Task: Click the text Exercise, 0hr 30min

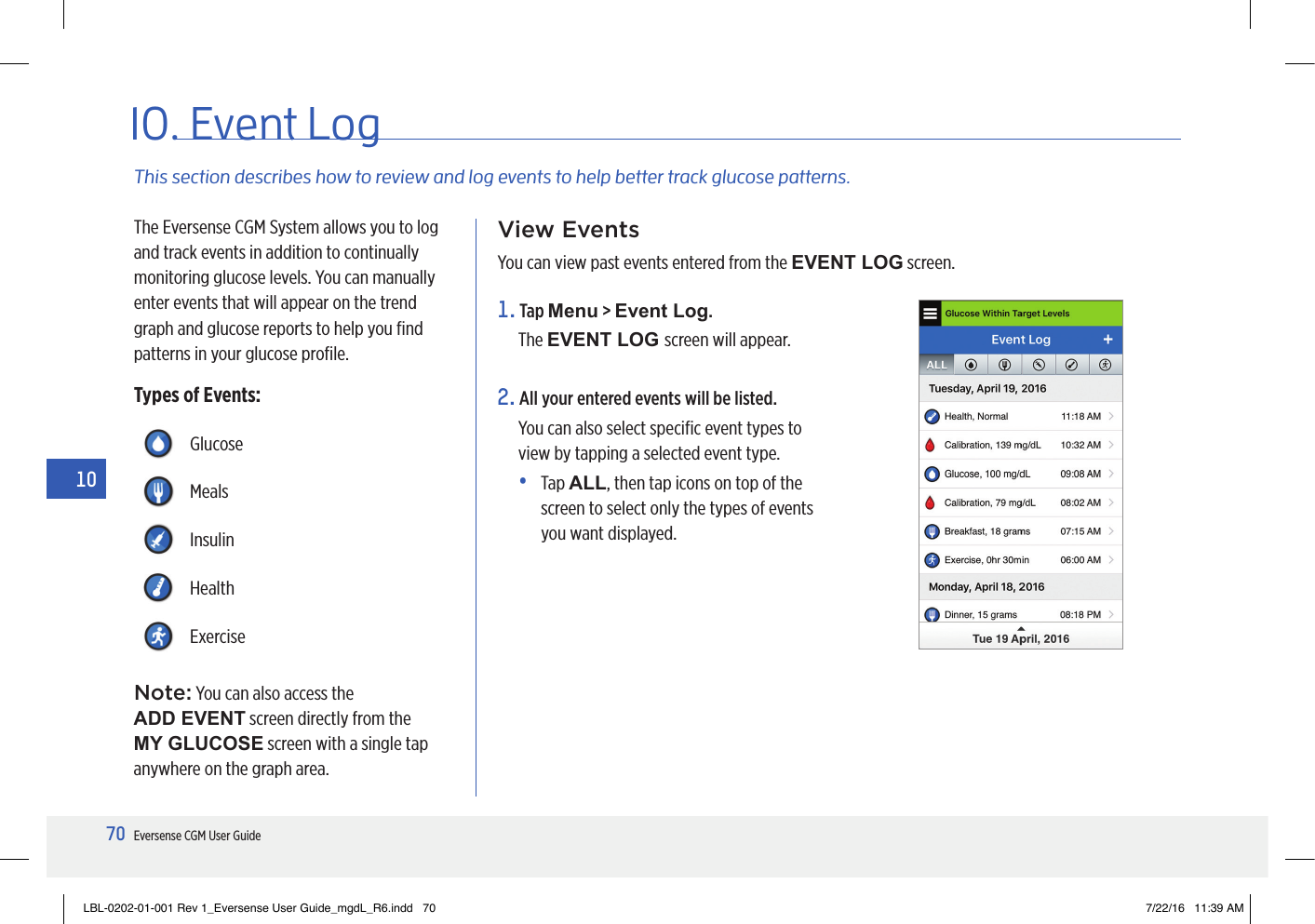Action: (986, 560)
